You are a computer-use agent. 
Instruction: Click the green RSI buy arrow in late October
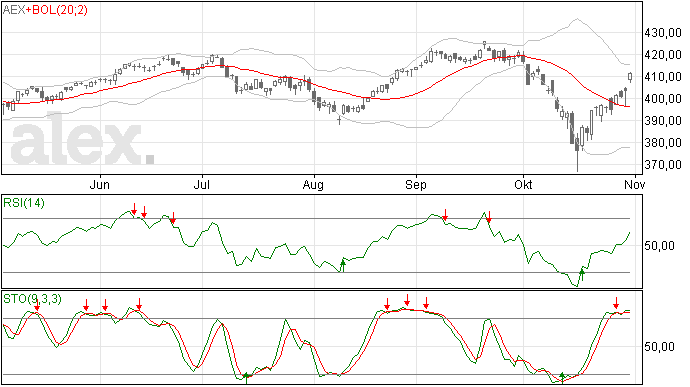pyautogui.click(x=582, y=275)
